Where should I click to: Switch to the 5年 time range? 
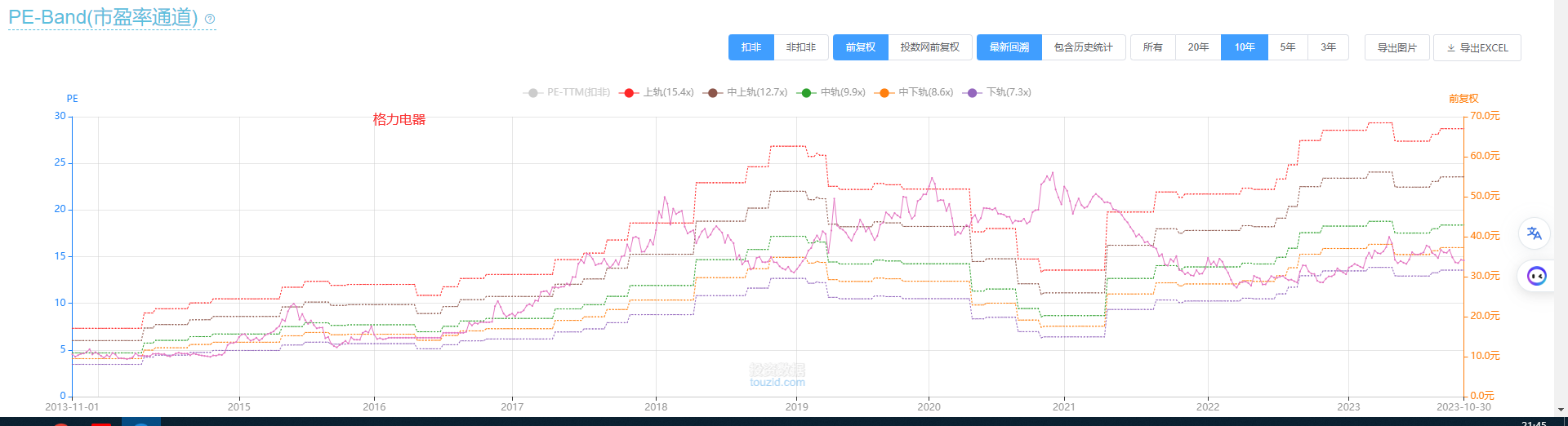click(x=1287, y=47)
